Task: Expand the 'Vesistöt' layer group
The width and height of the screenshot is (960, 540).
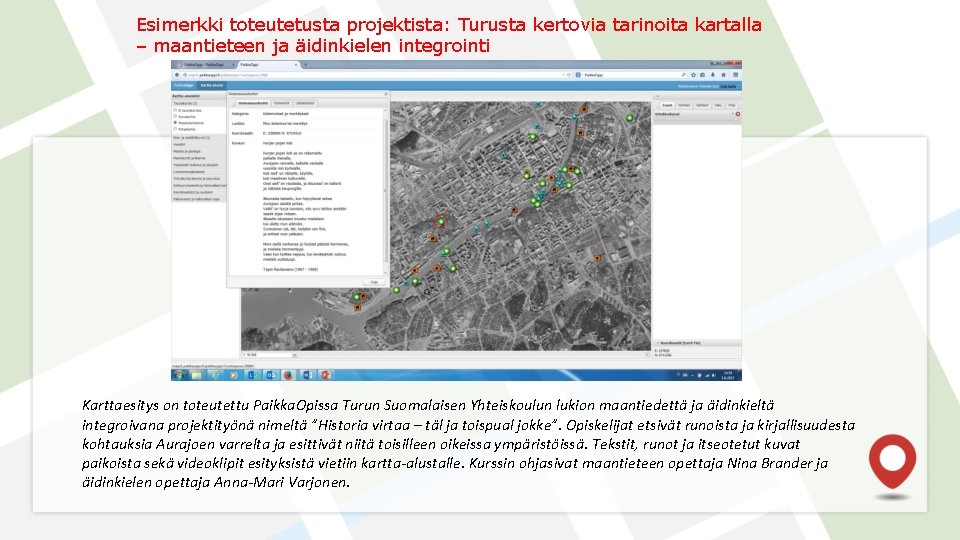Action: point(198,144)
